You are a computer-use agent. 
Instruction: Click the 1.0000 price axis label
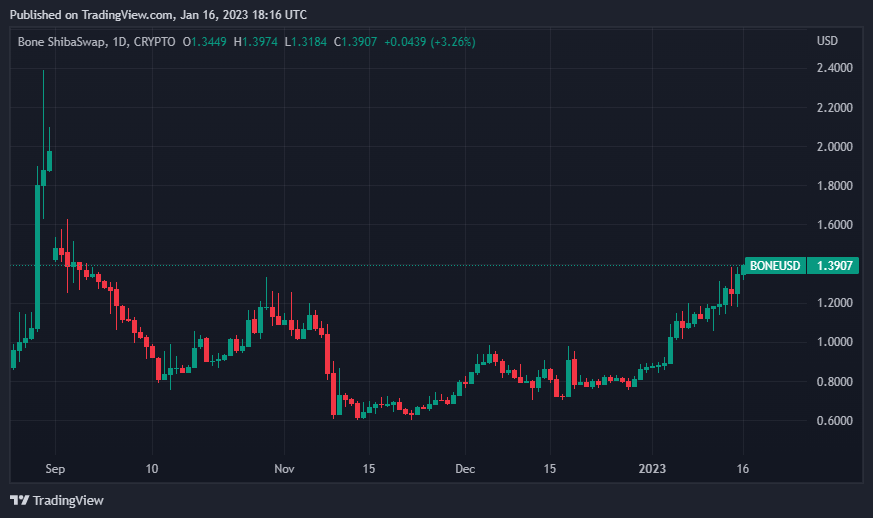tap(835, 341)
